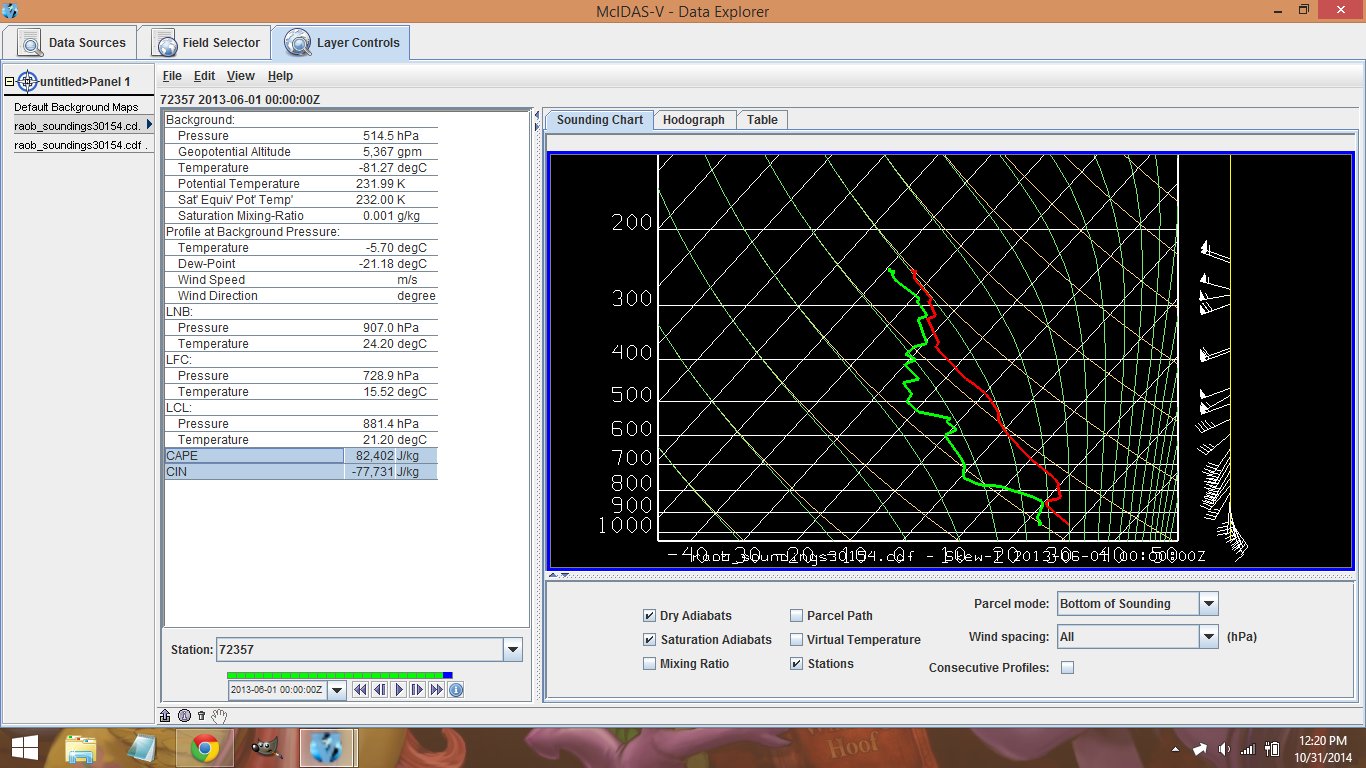Check Consecutive Profiles box
The width and height of the screenshot is (1366, 768).
tap(1067, 668)
